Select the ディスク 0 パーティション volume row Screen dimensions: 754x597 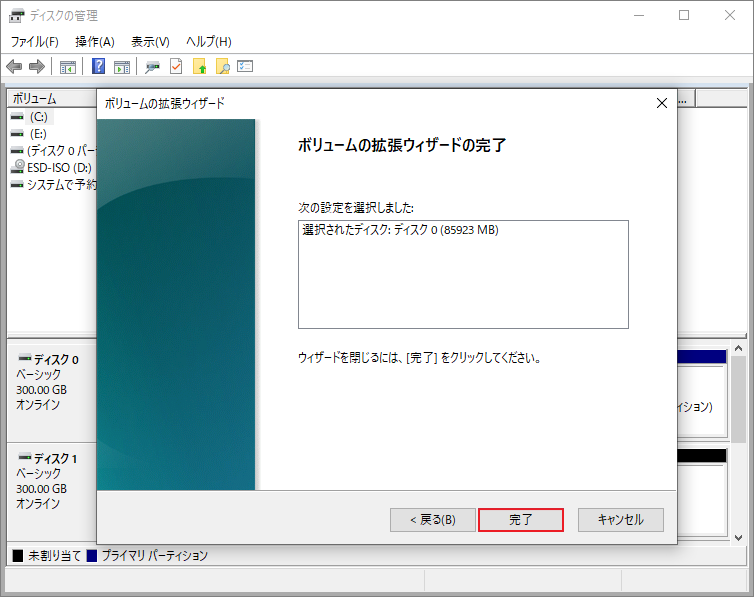[x=53, y=150]
